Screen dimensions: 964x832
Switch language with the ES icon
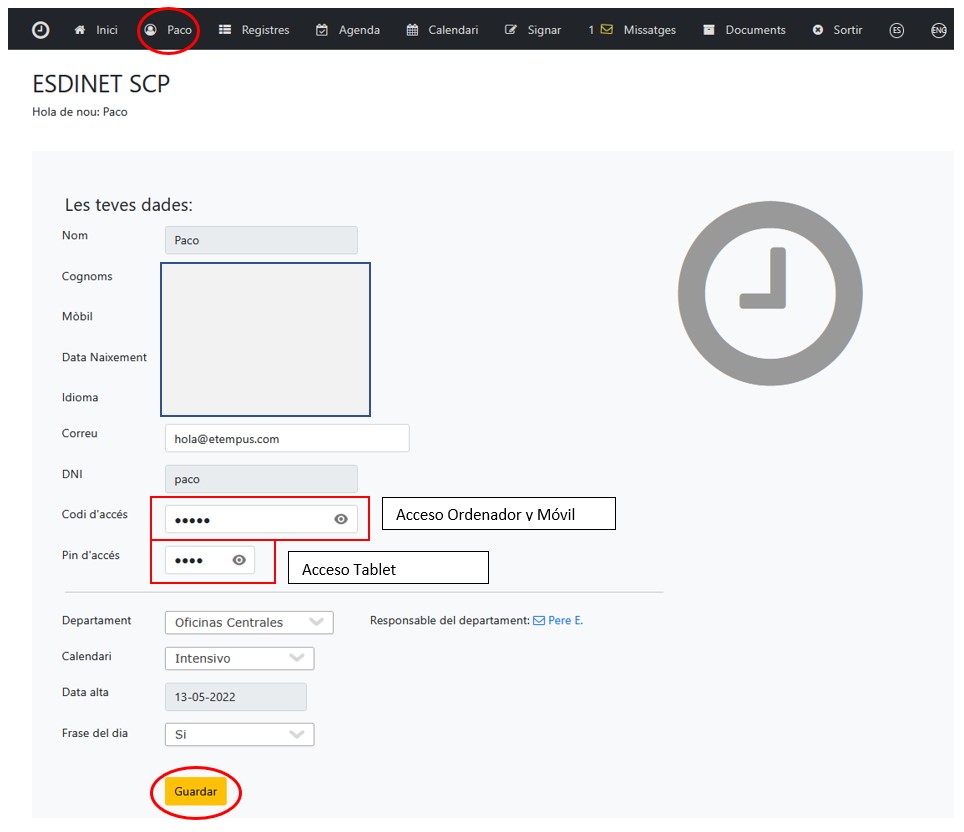pos(896,30)
